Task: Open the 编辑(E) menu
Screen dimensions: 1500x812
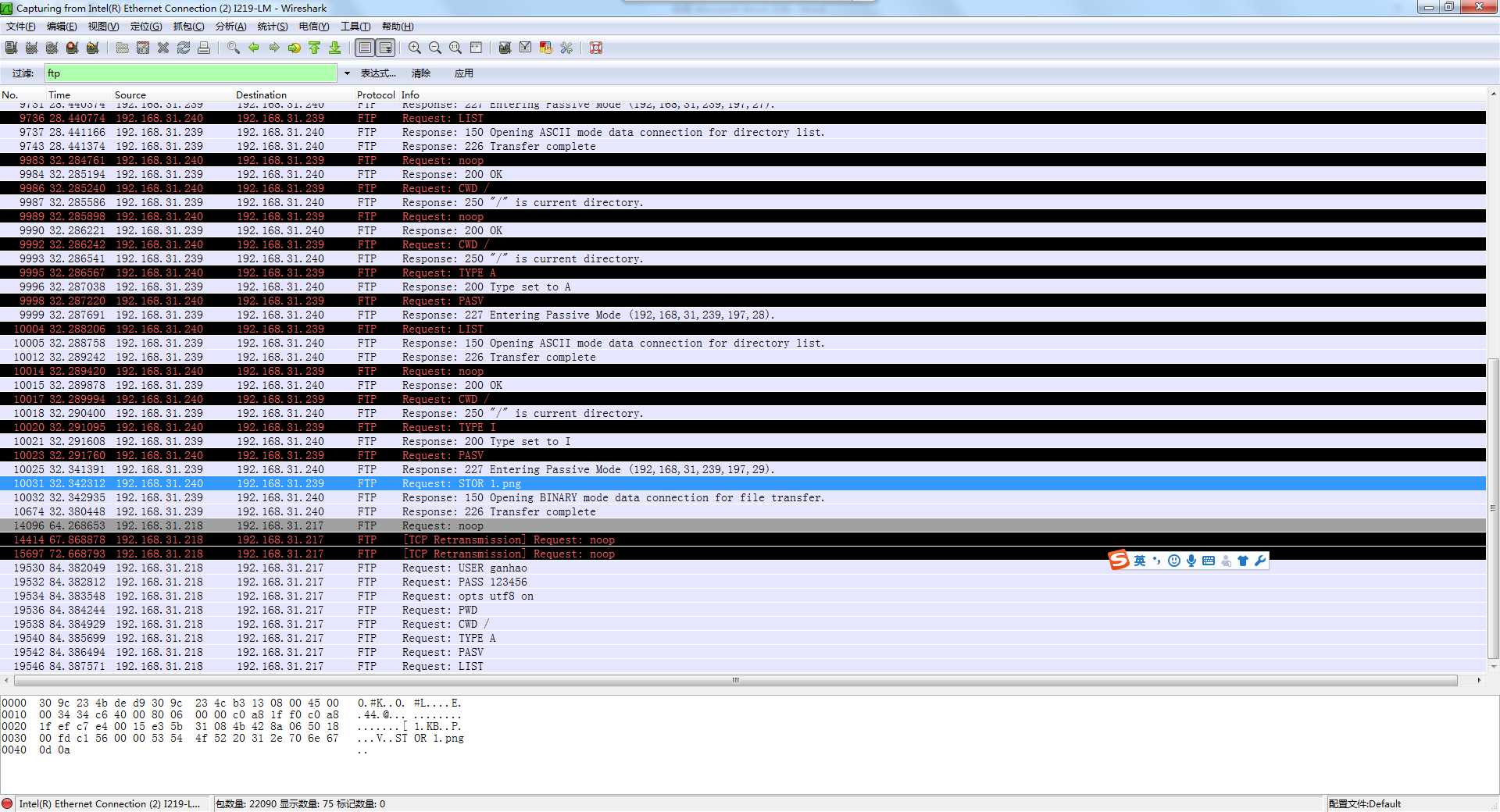Action: 62,27
